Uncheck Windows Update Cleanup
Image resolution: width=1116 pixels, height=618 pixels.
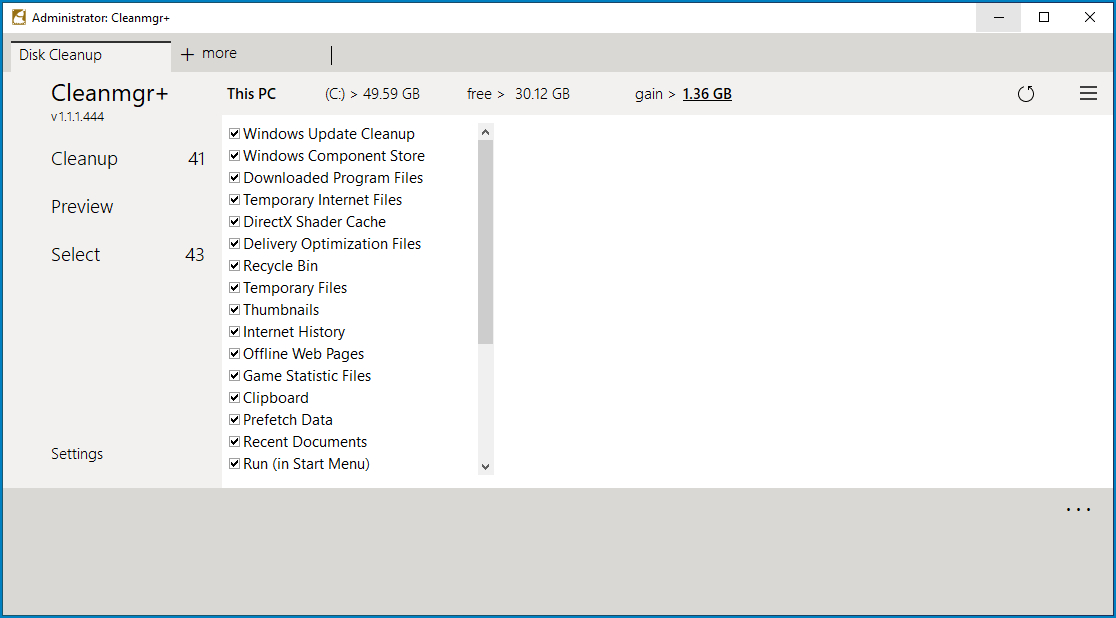[x=234, y=134]
